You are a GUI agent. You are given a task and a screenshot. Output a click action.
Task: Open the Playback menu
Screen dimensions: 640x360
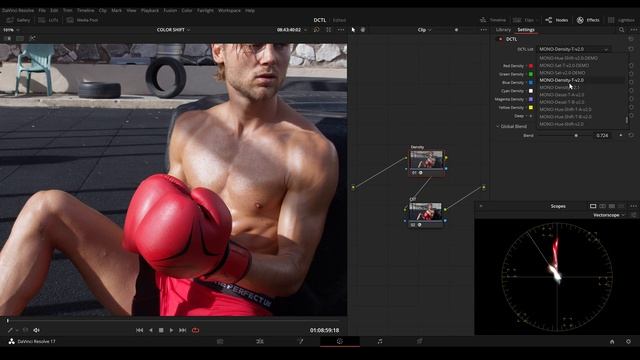[150, 10]
